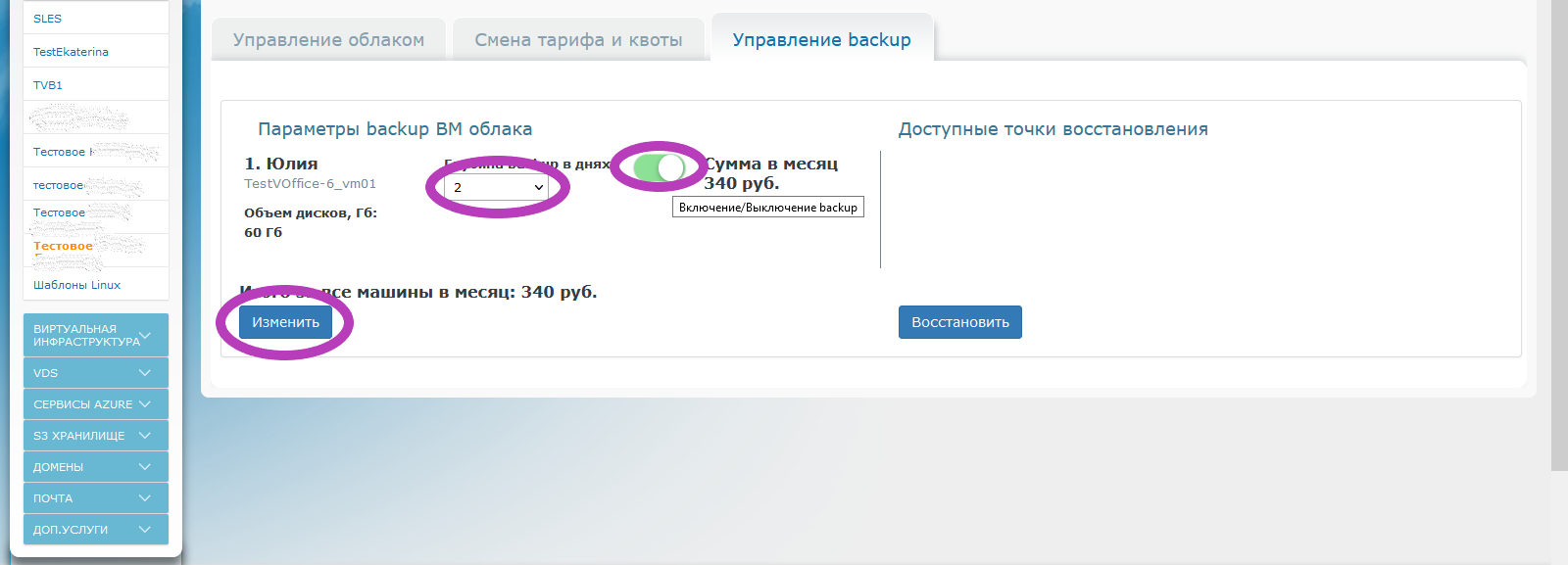Viewport: 1568px width, 565px height.
Task: Expand the Сервисы Azure chevron icon
Action: 145,404
